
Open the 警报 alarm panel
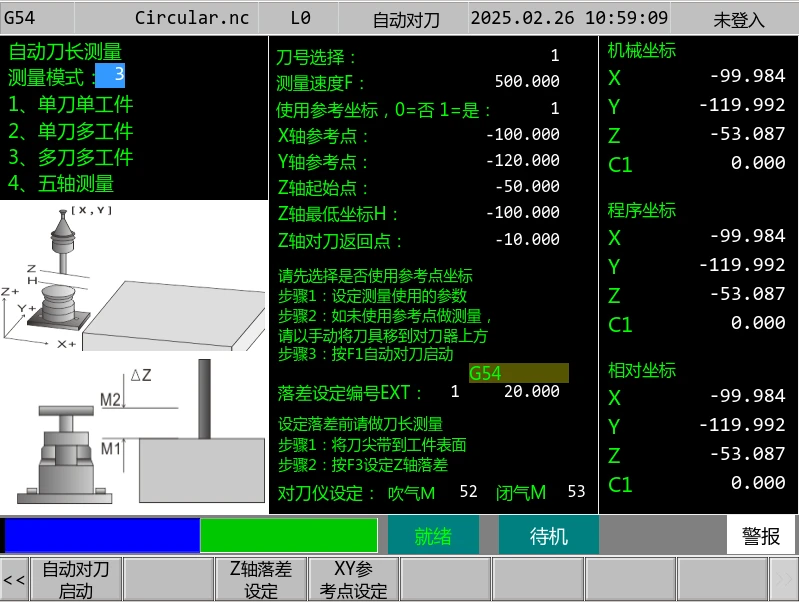(x=761, y=536)
